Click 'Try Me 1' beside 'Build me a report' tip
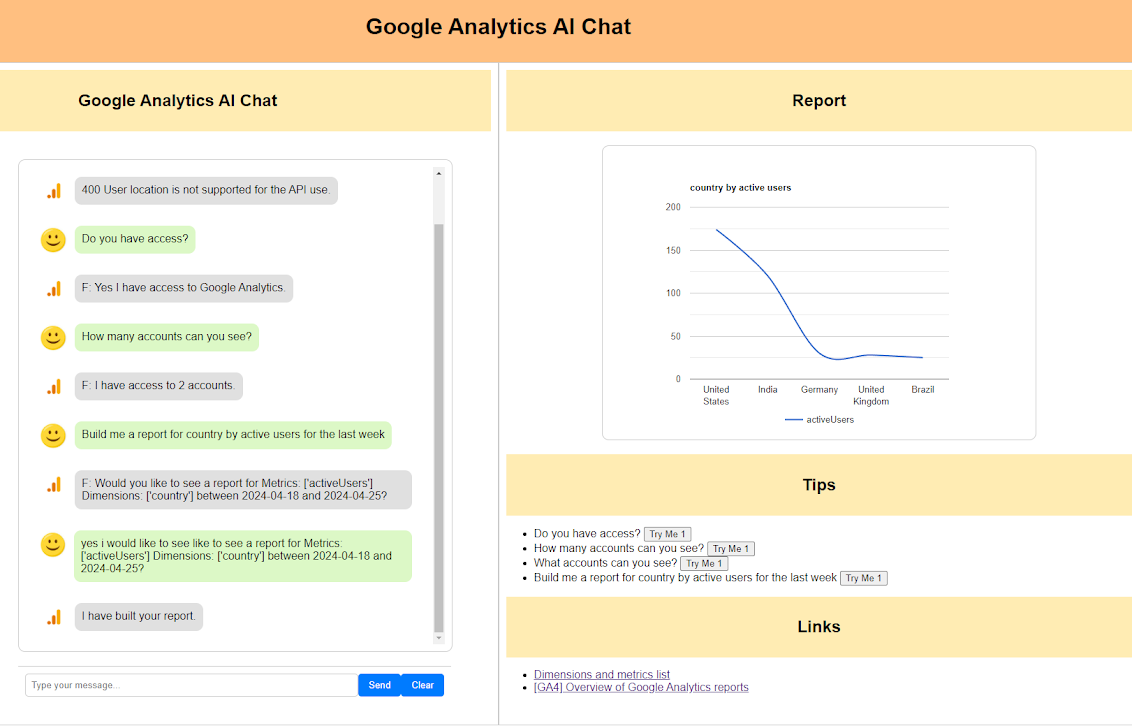 tap(863, 578)
